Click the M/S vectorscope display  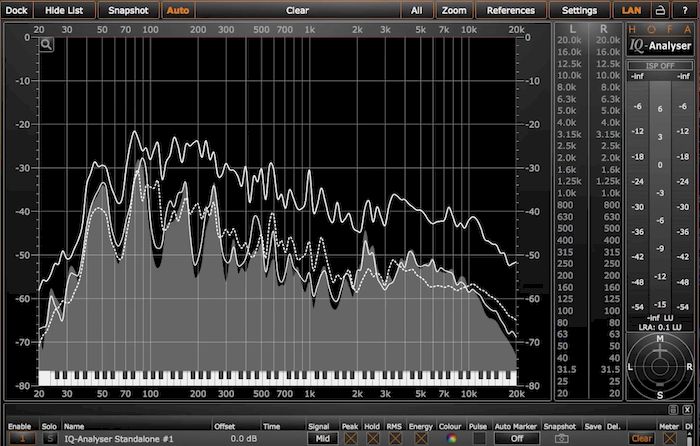(660, 367)
